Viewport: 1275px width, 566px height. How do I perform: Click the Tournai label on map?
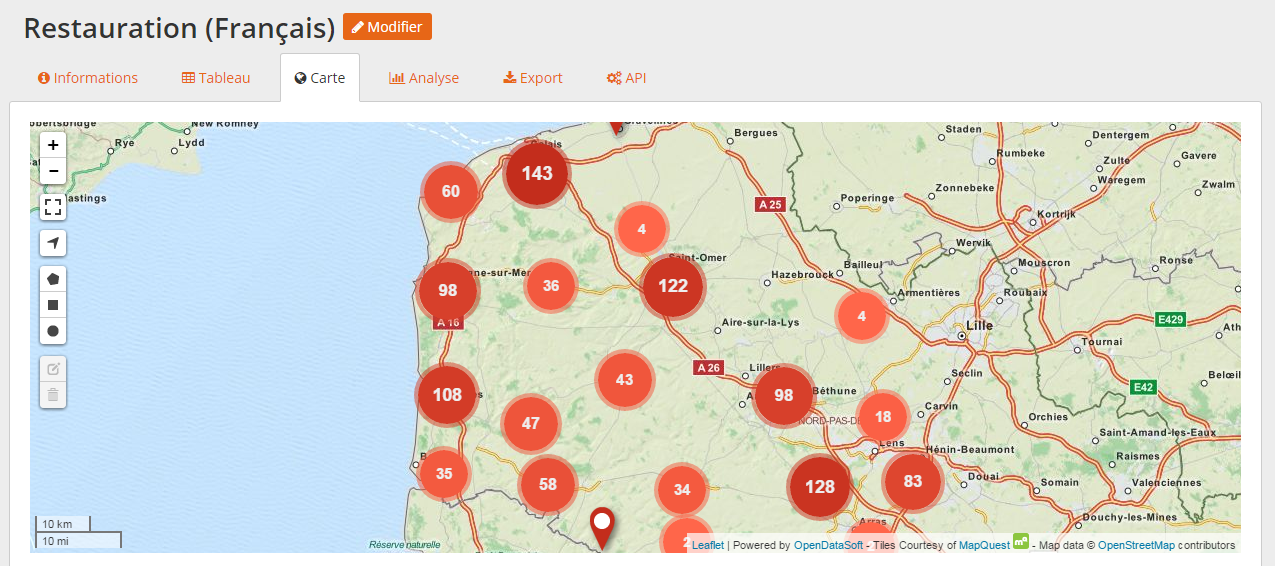pyautogui.click(x=1103, y=341)
